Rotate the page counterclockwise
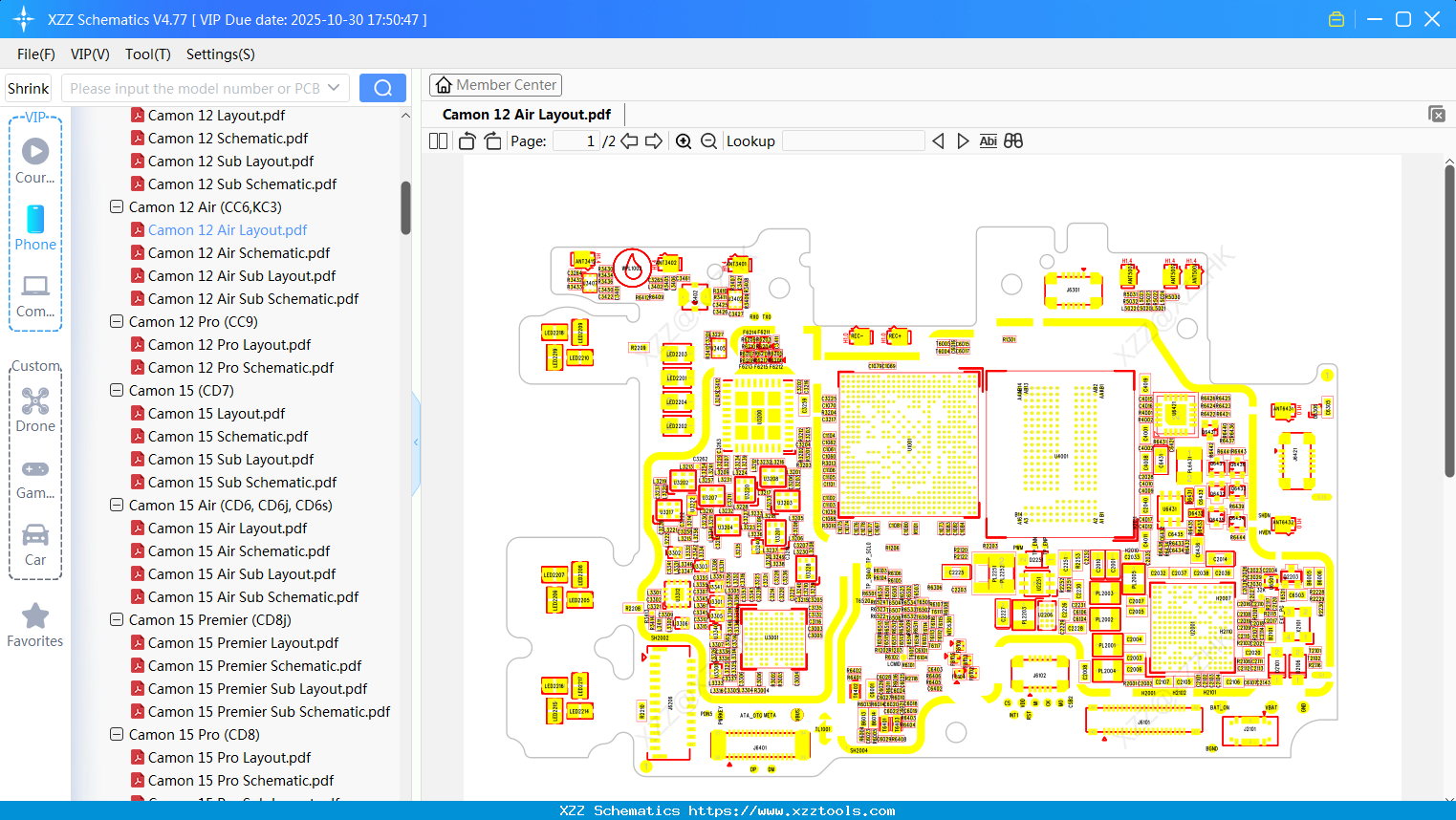 tap(467, 141)
